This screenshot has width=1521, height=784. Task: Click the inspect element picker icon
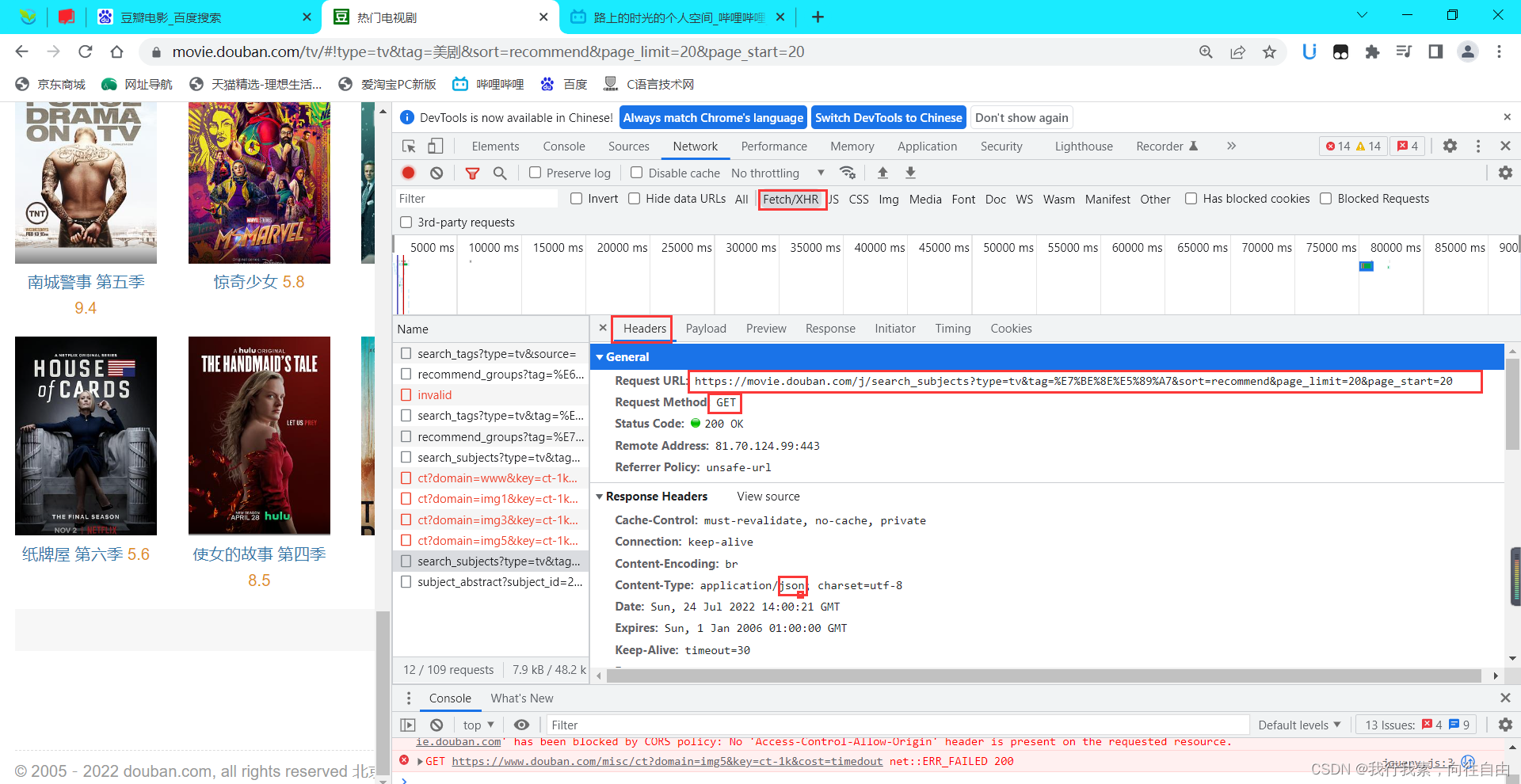[409, 146]
